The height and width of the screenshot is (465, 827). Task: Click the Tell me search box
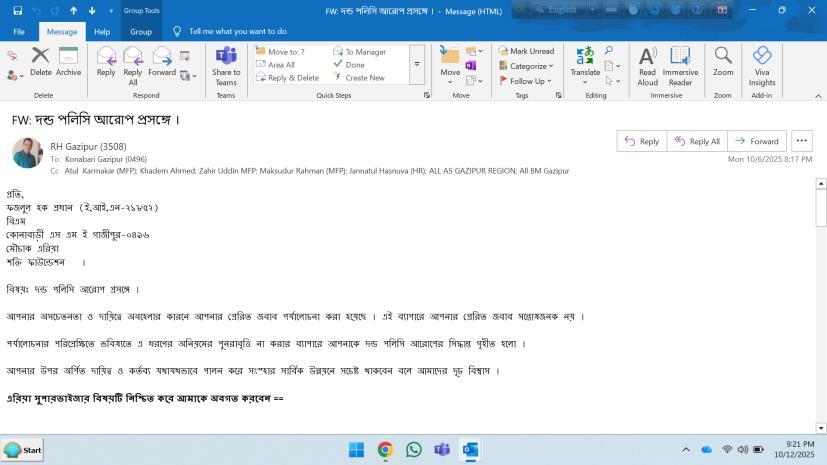[x=237, y=31]
